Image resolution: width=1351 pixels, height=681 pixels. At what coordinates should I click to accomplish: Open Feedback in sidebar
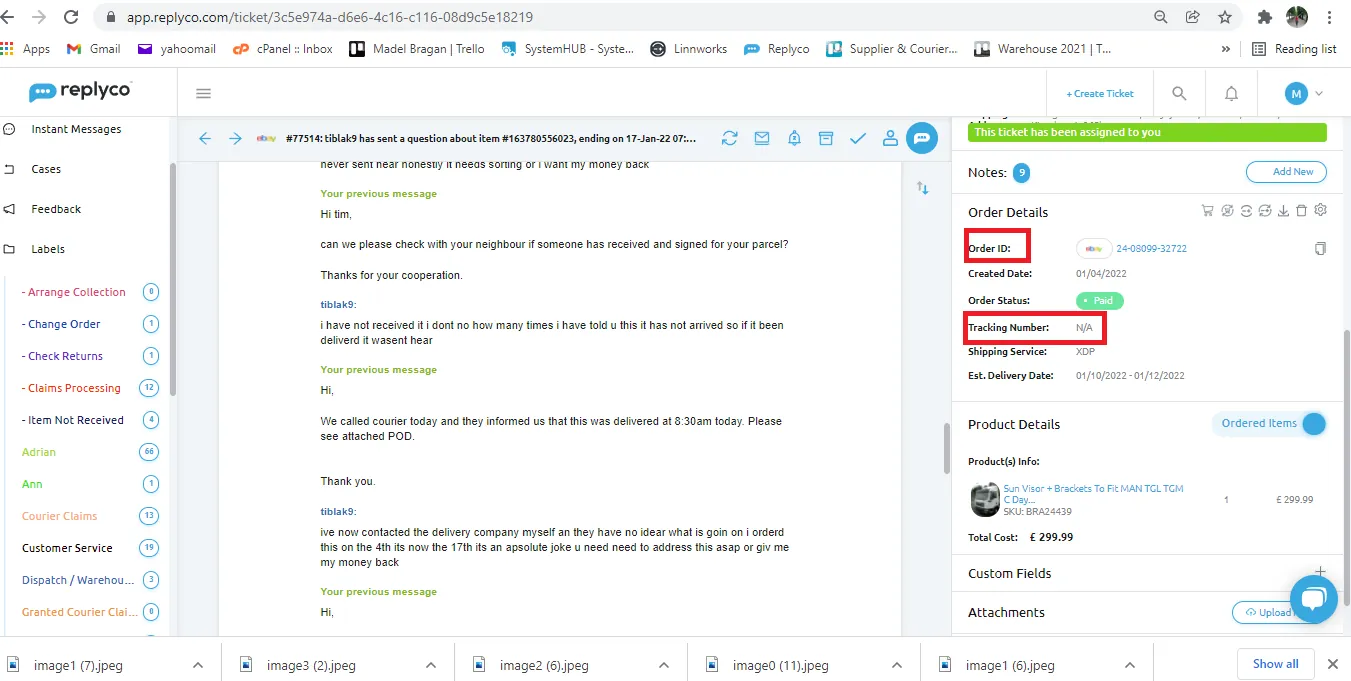(x=56, y=209)
